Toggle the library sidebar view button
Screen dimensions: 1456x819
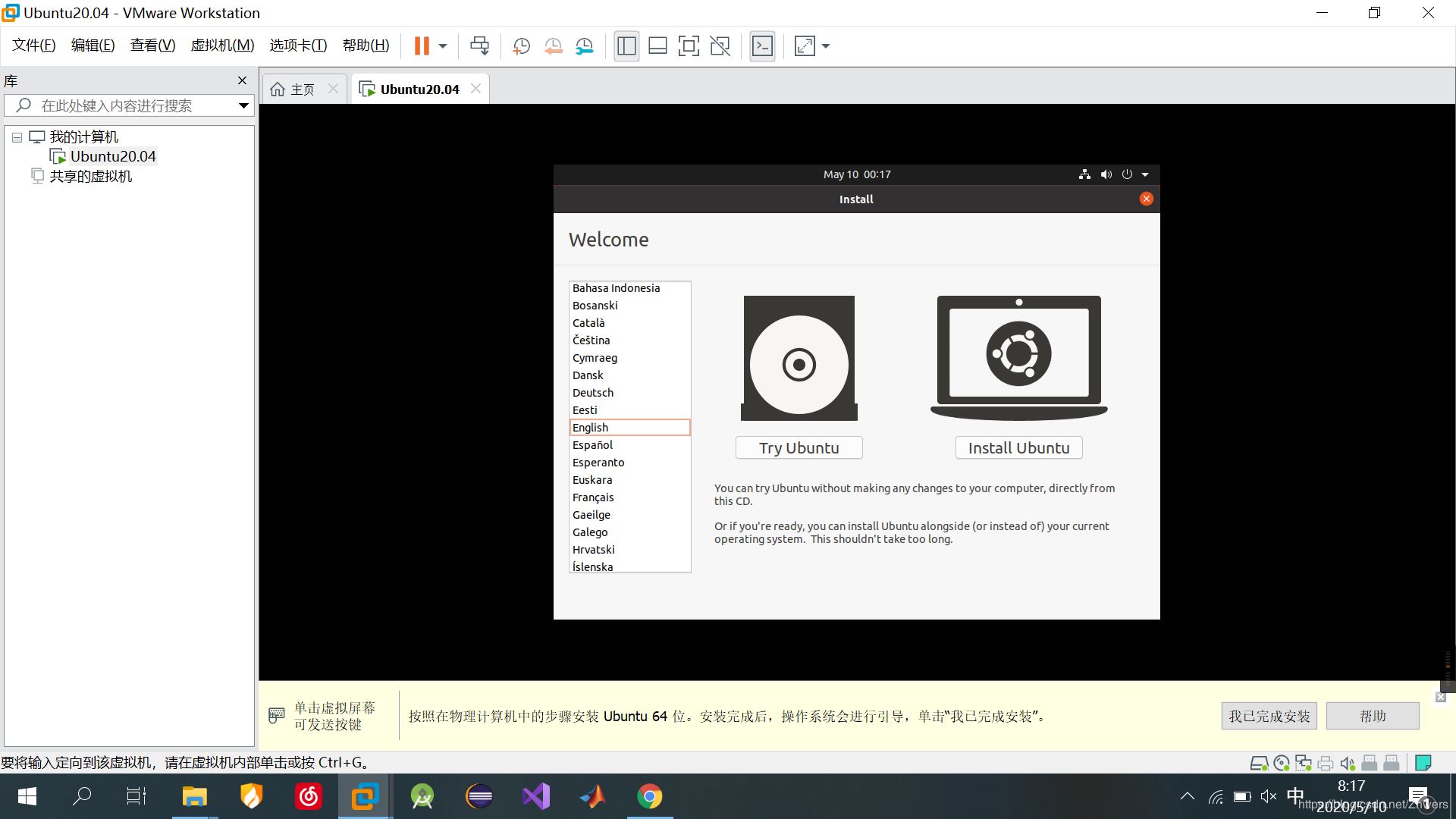click(x=626, y=46)
